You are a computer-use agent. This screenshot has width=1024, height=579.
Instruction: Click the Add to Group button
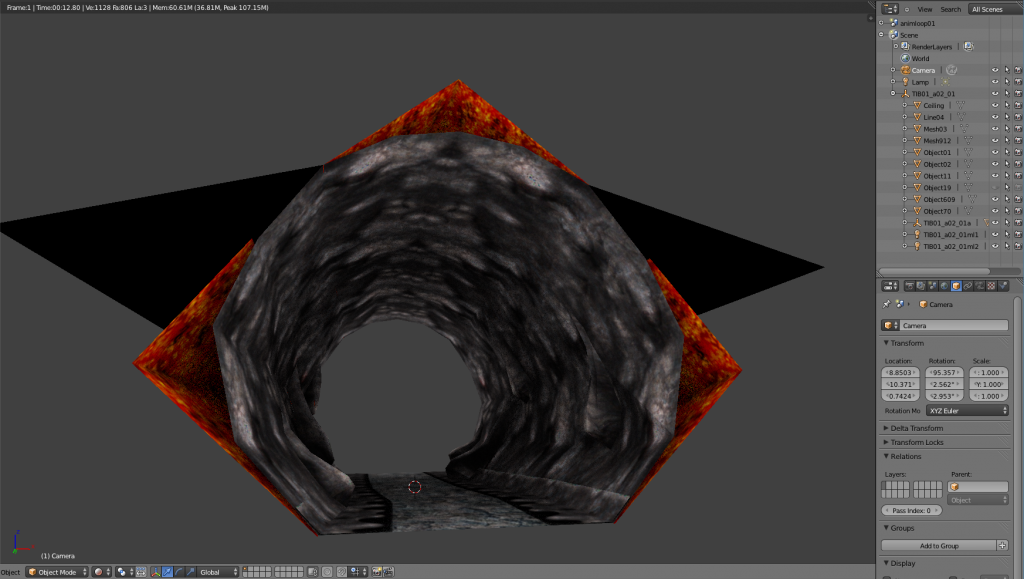pyautogui.click(x=939, y=545)
